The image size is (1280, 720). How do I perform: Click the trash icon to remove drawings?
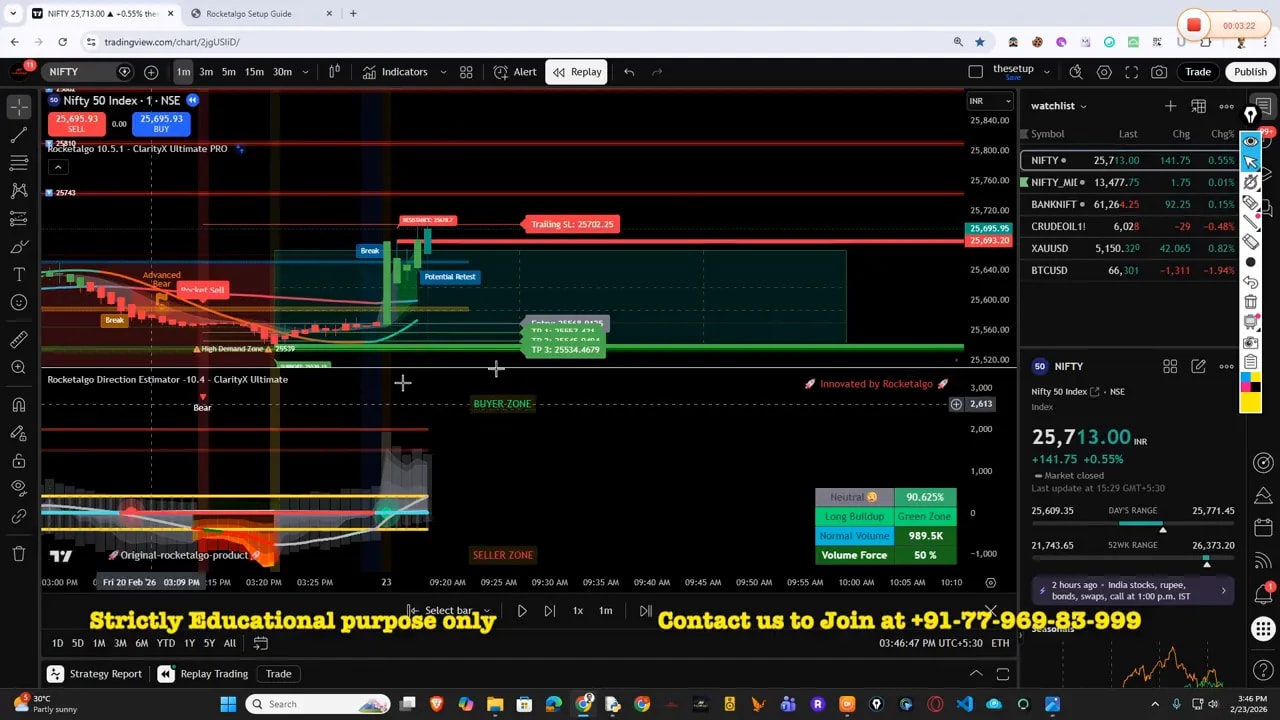point(19,553)
